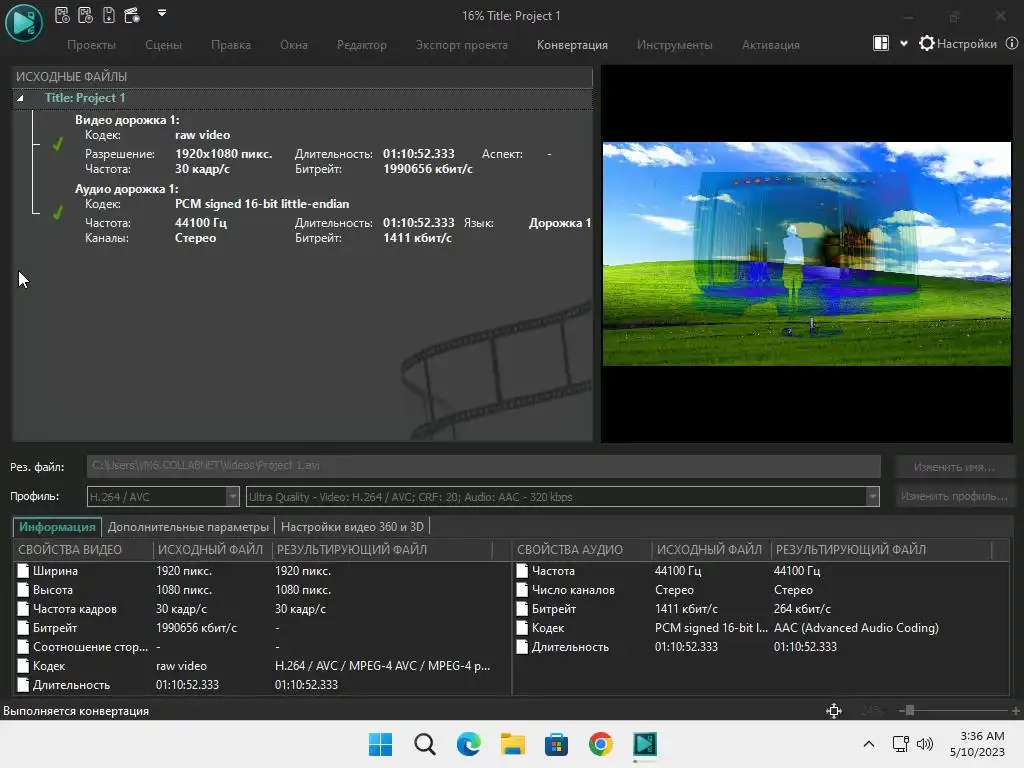Click the СВОЙСТВА ВИДЕО column header
This screenshot has height=768, width=1024.
click(x=83, y=550)
